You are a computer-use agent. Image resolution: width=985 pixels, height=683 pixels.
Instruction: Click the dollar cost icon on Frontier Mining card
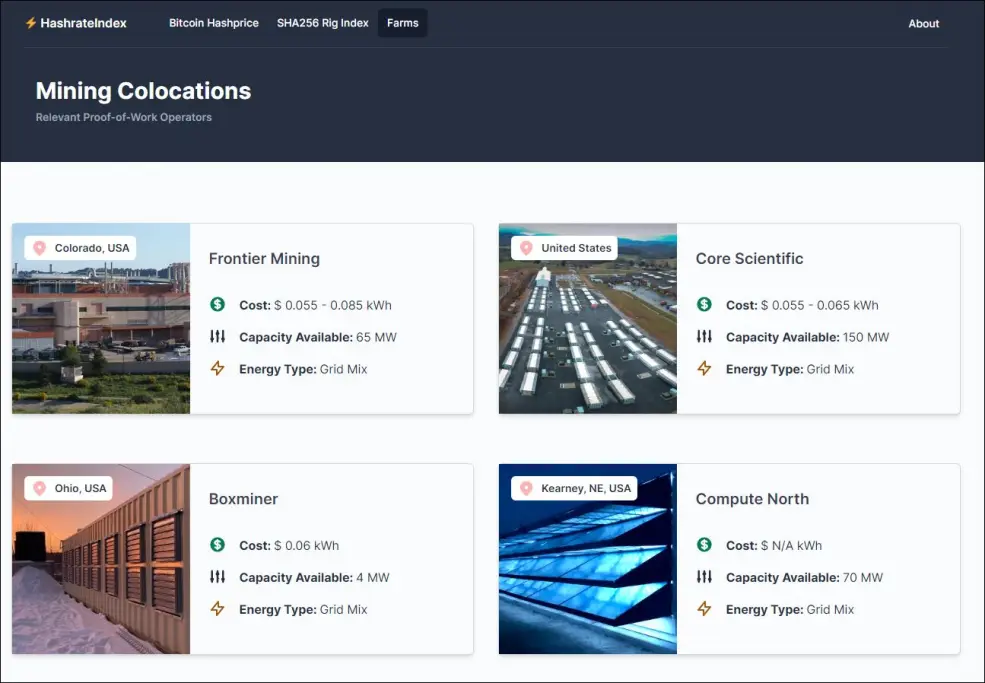coord(217,305)
